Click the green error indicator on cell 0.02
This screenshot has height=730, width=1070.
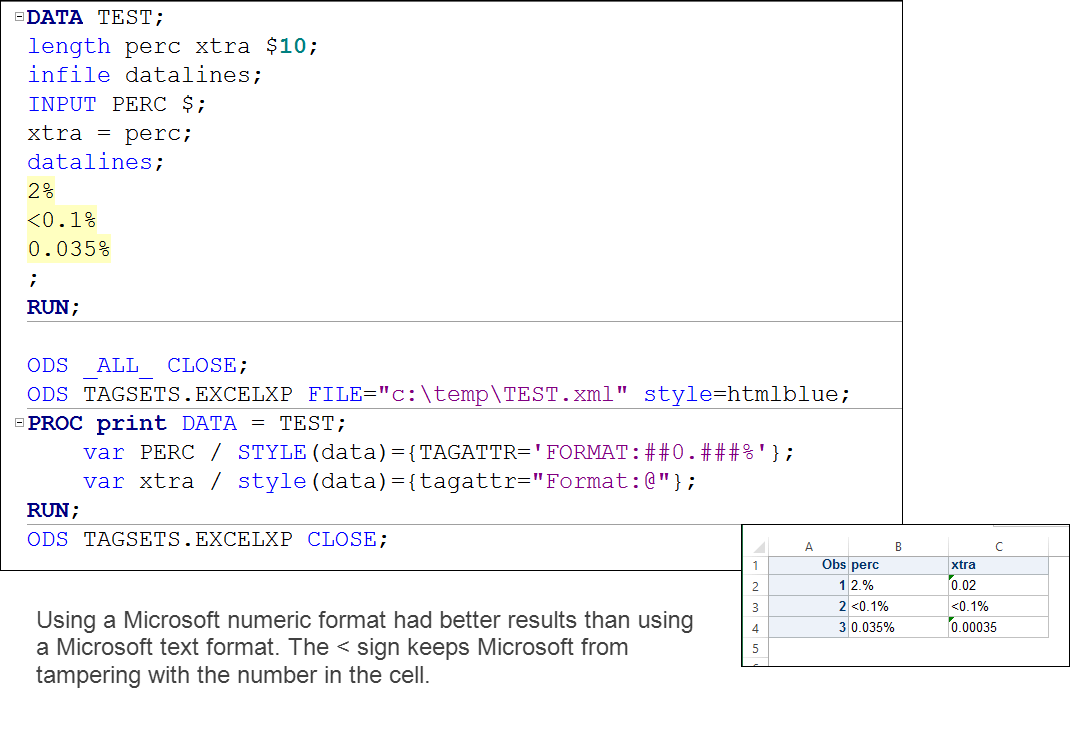[x=951, y=576]
